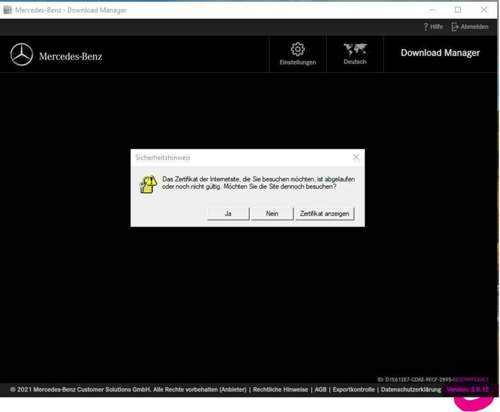Screen dimensions: 500x412
Task: Open Rechtliche Hinweise footer link
Action: click(x=280, y=389)
